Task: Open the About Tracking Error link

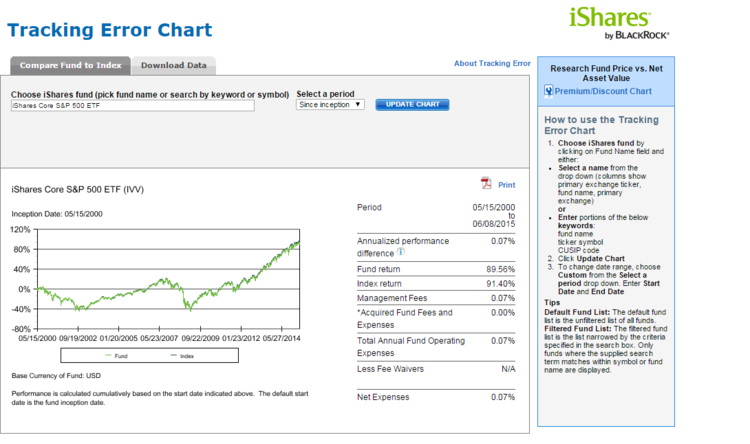Action: (492, 63)
